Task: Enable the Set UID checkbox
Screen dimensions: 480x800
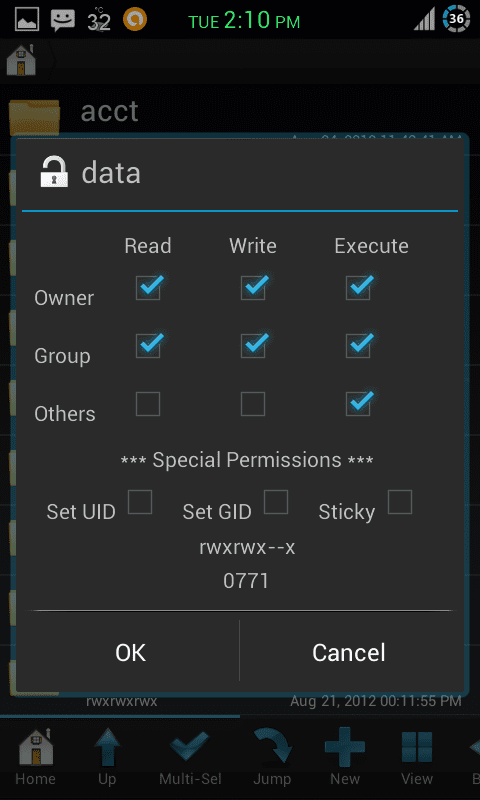Action: tap(140, 502)
